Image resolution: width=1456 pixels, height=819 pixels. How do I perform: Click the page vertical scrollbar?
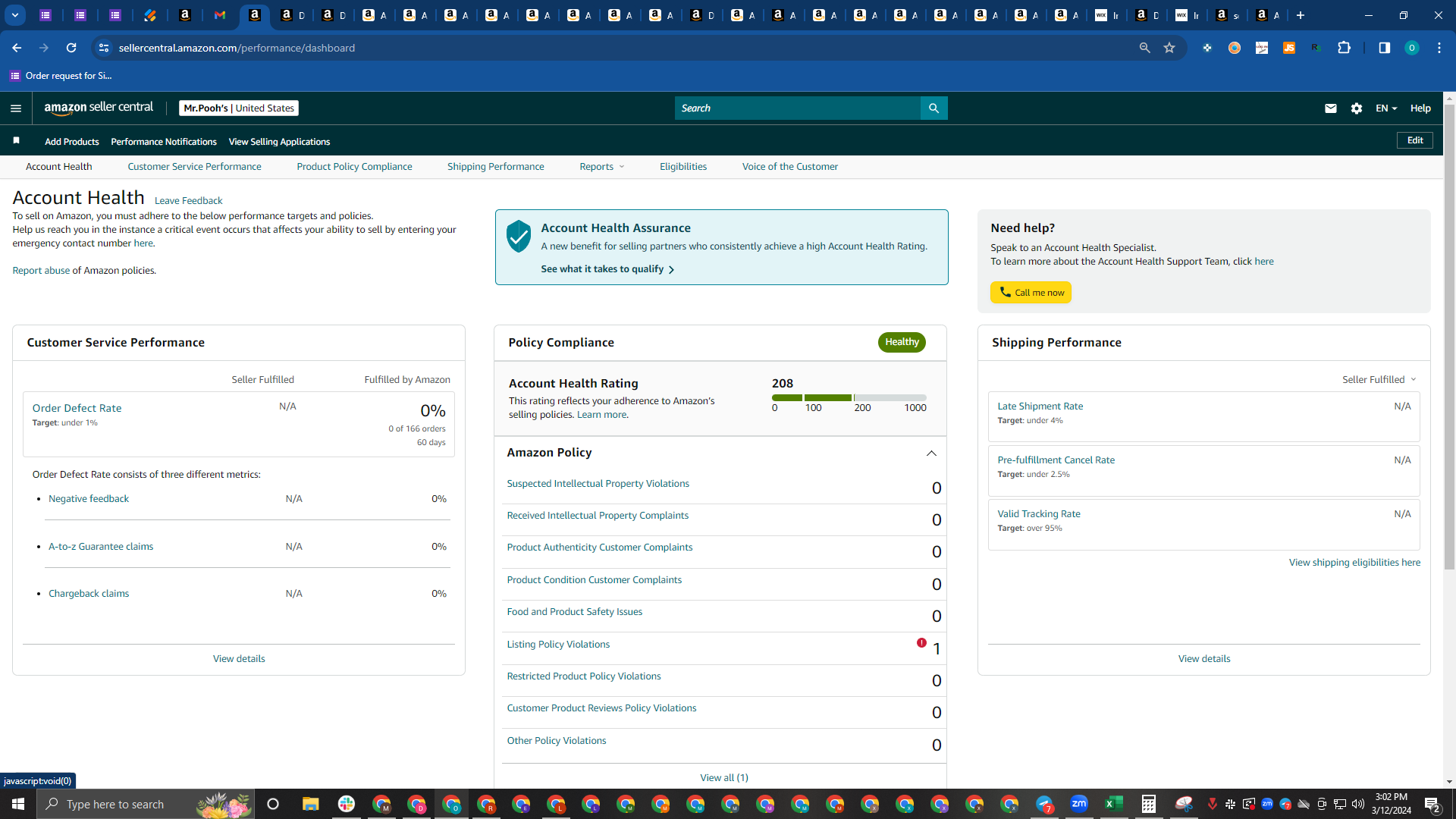(x=1449, y=337)
